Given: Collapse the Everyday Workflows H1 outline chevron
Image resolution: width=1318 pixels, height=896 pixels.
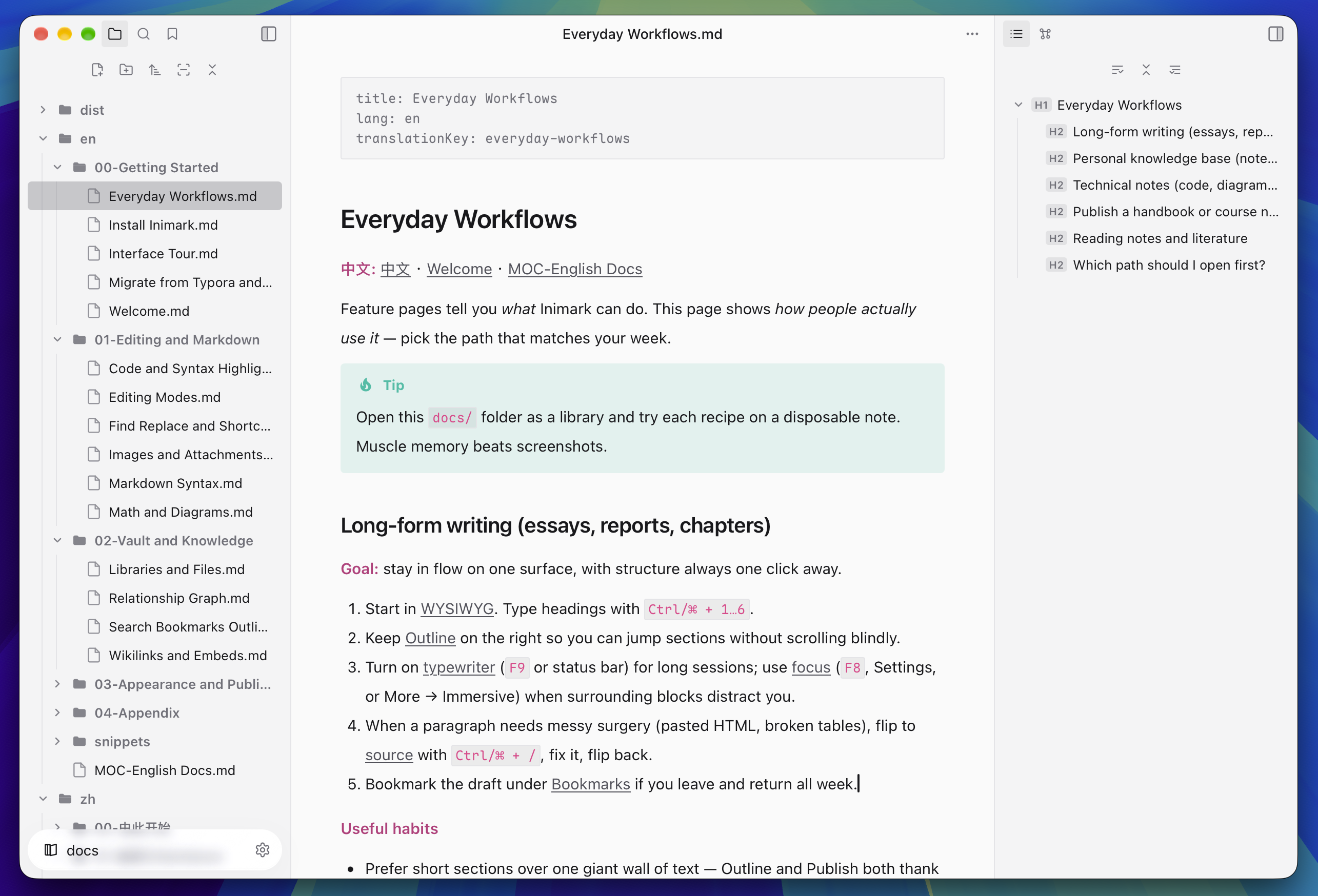Looking at the screenshot, I should coord(1019,105).
